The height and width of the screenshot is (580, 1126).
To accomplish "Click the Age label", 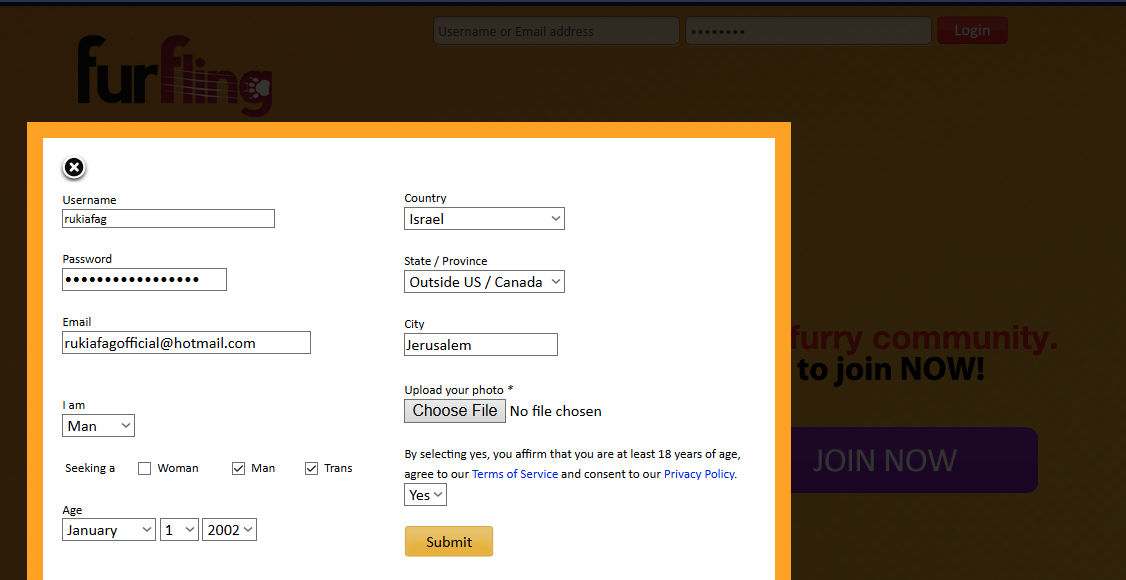I will click(x=73, y=510).
